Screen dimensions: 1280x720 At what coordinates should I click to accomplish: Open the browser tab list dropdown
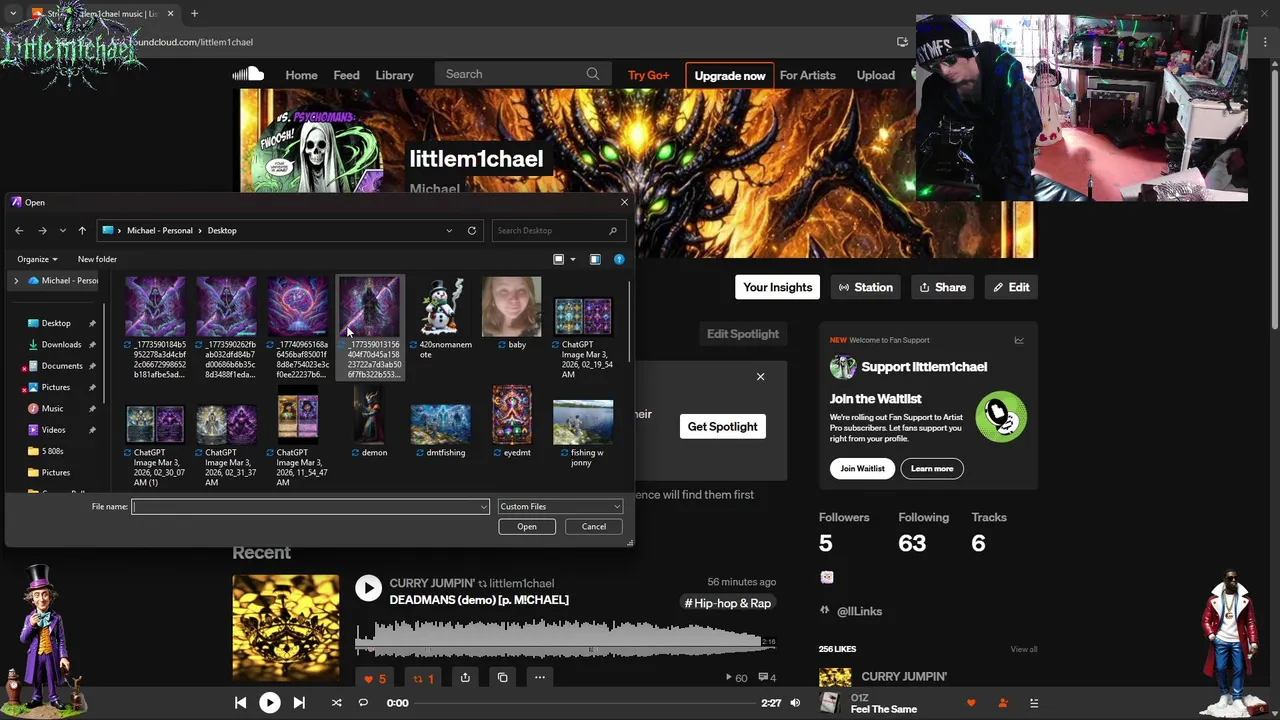pyautogui.click(x=12, y=14)
